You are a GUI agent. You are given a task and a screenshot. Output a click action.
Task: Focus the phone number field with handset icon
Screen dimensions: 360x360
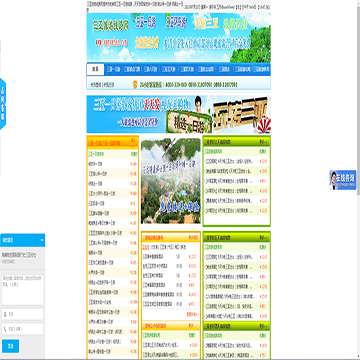23,329
